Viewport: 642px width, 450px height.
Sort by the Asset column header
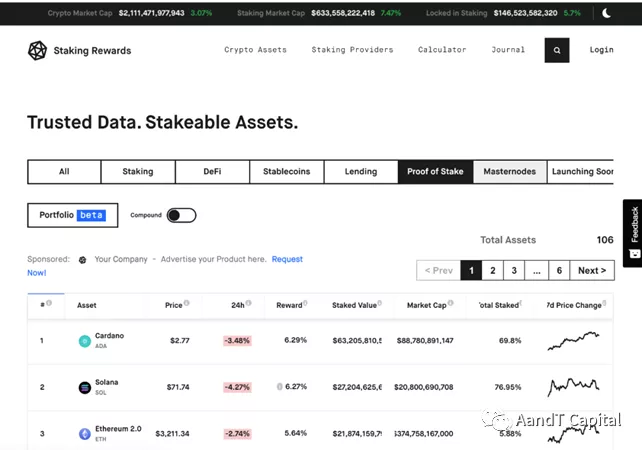coord(87,305)
